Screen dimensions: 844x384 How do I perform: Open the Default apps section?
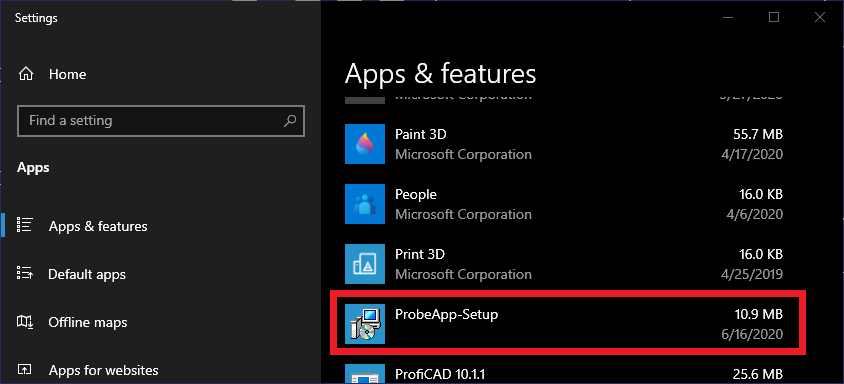[87, 274]
